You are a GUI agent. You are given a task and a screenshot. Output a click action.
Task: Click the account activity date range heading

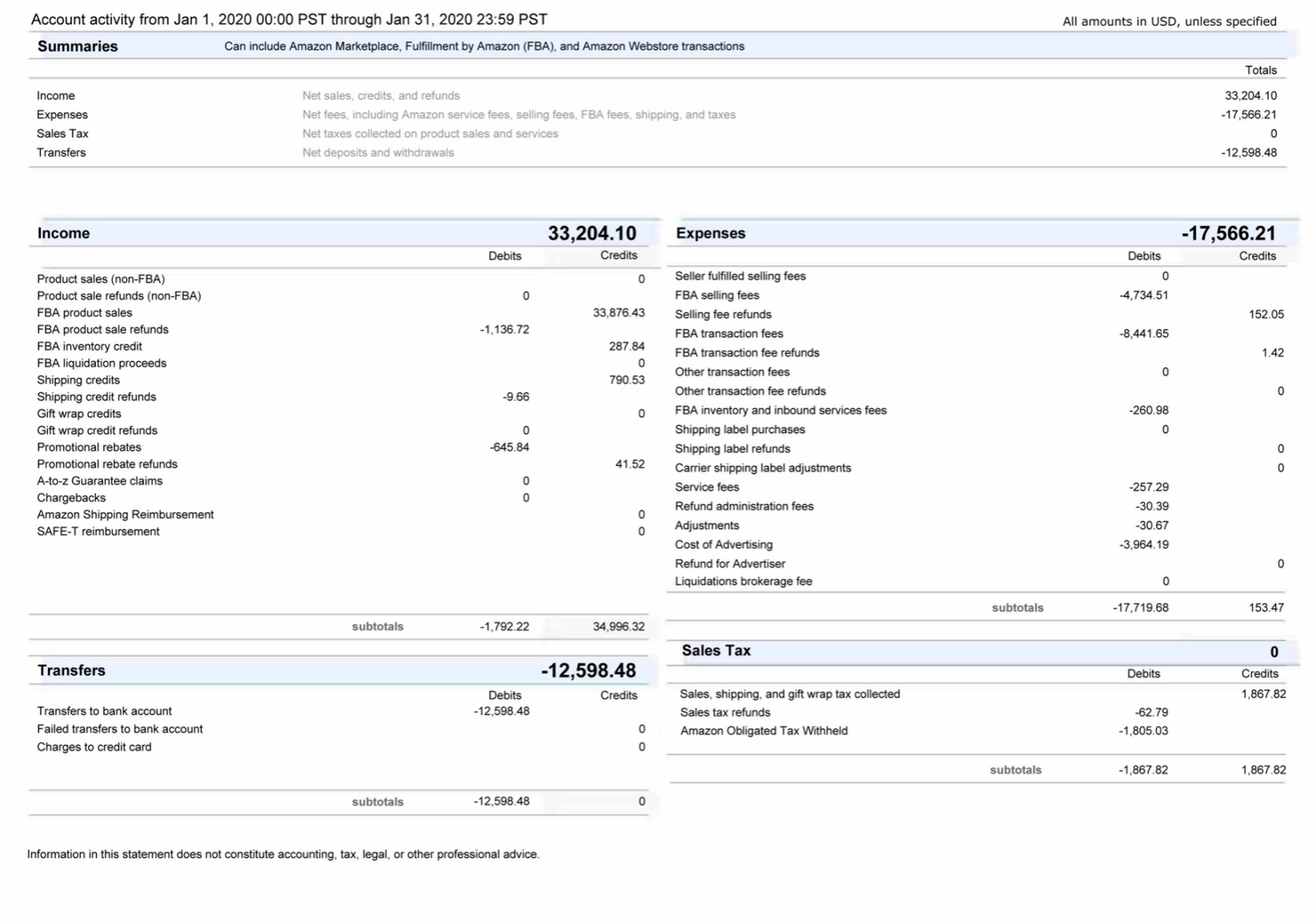pyautogui.click(x=289, y=19)
